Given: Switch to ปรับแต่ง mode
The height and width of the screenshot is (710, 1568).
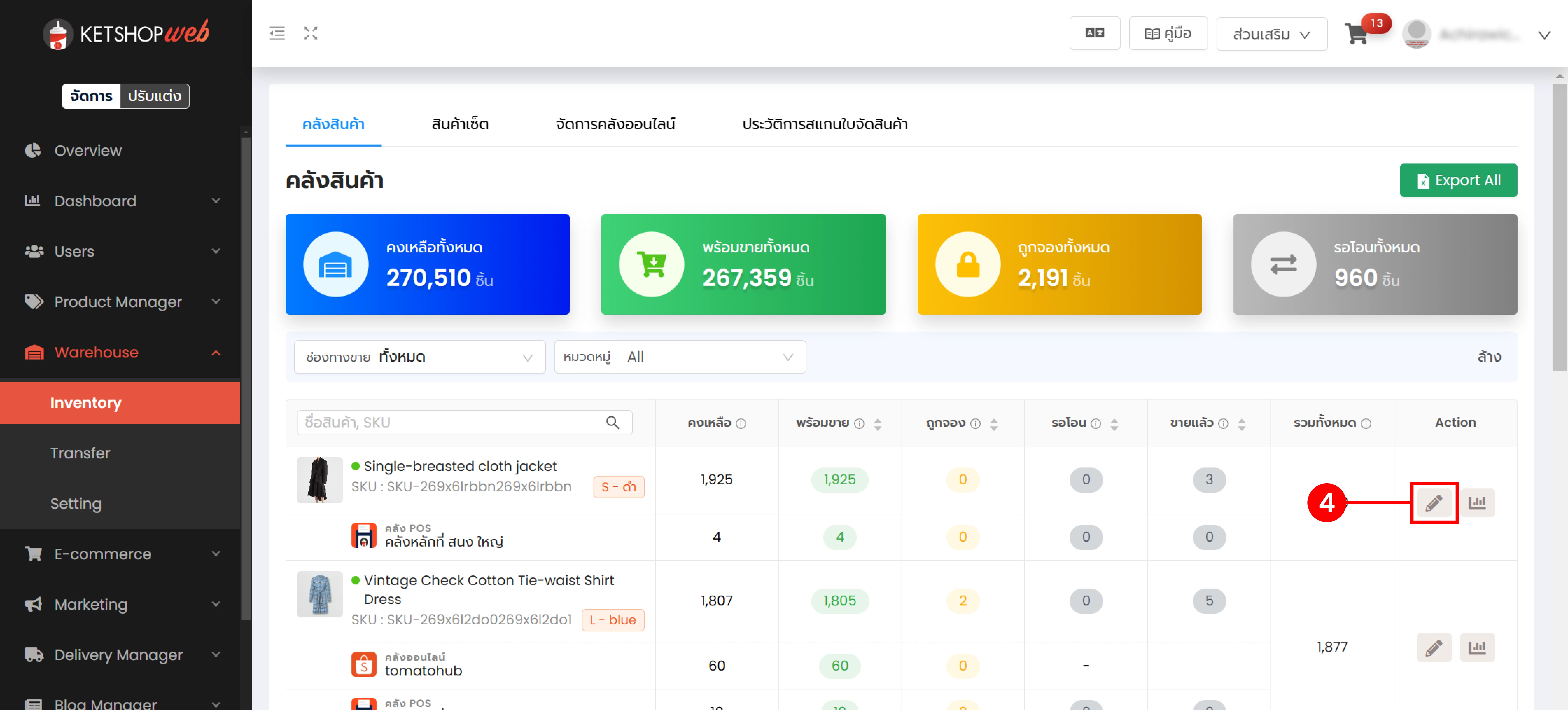Looking at the screenshot, I should click(x=155, y=96).
